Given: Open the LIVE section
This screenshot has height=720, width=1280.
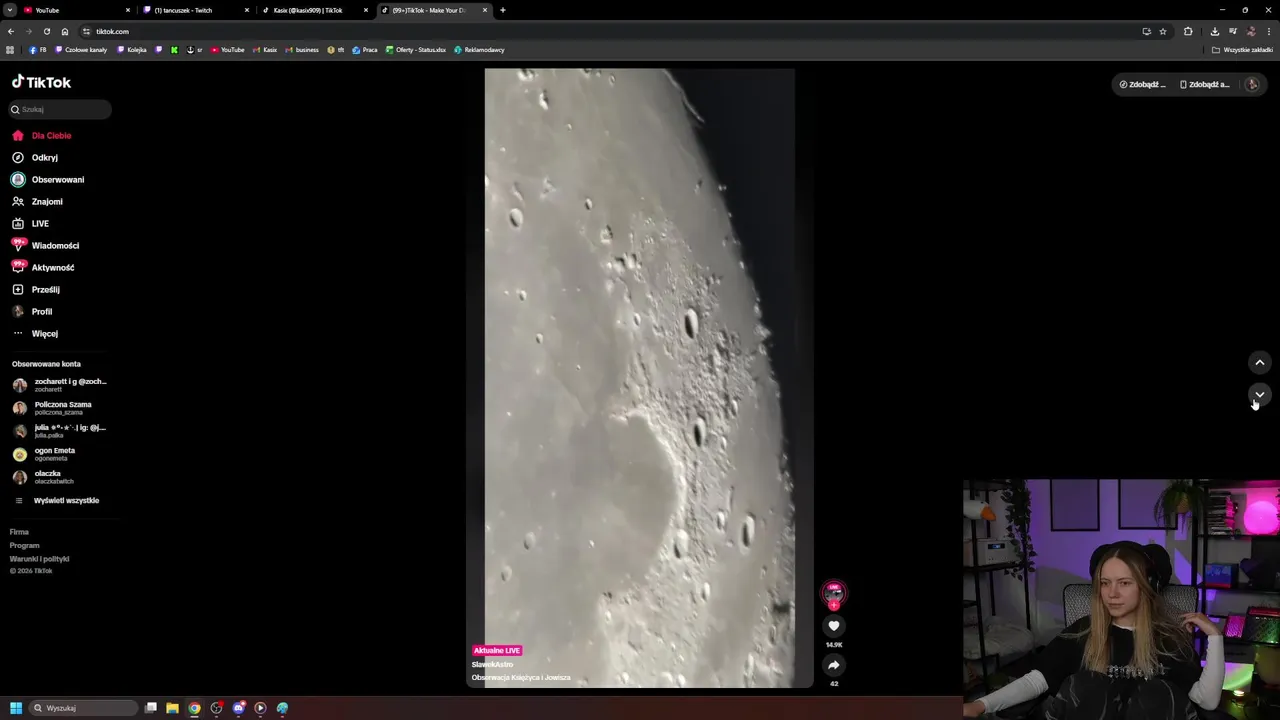Looking at the screenshot, I should pyautogui.click(x=31, y=223).
